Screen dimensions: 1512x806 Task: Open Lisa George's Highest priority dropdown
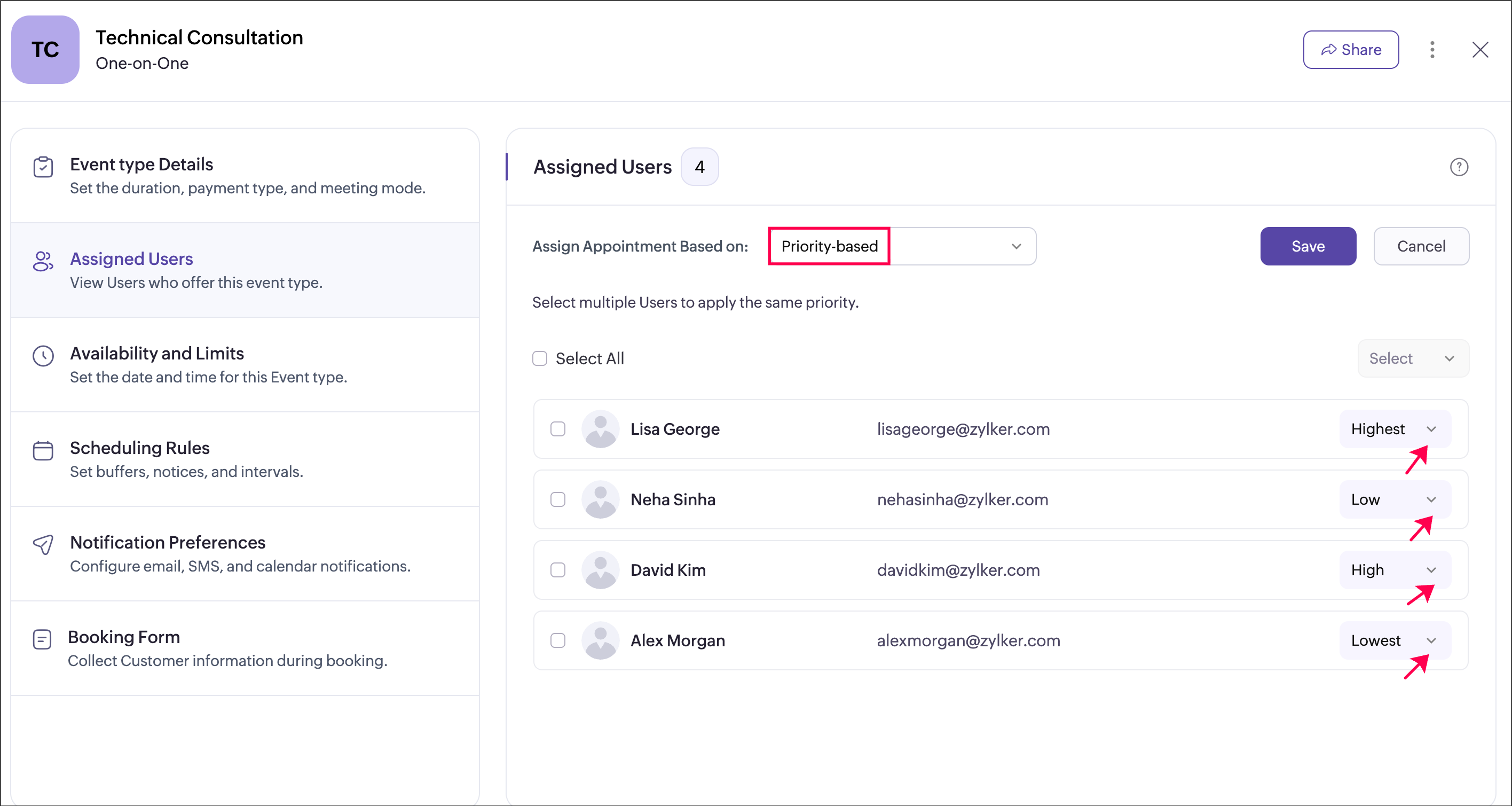[x=1394, y=429]
